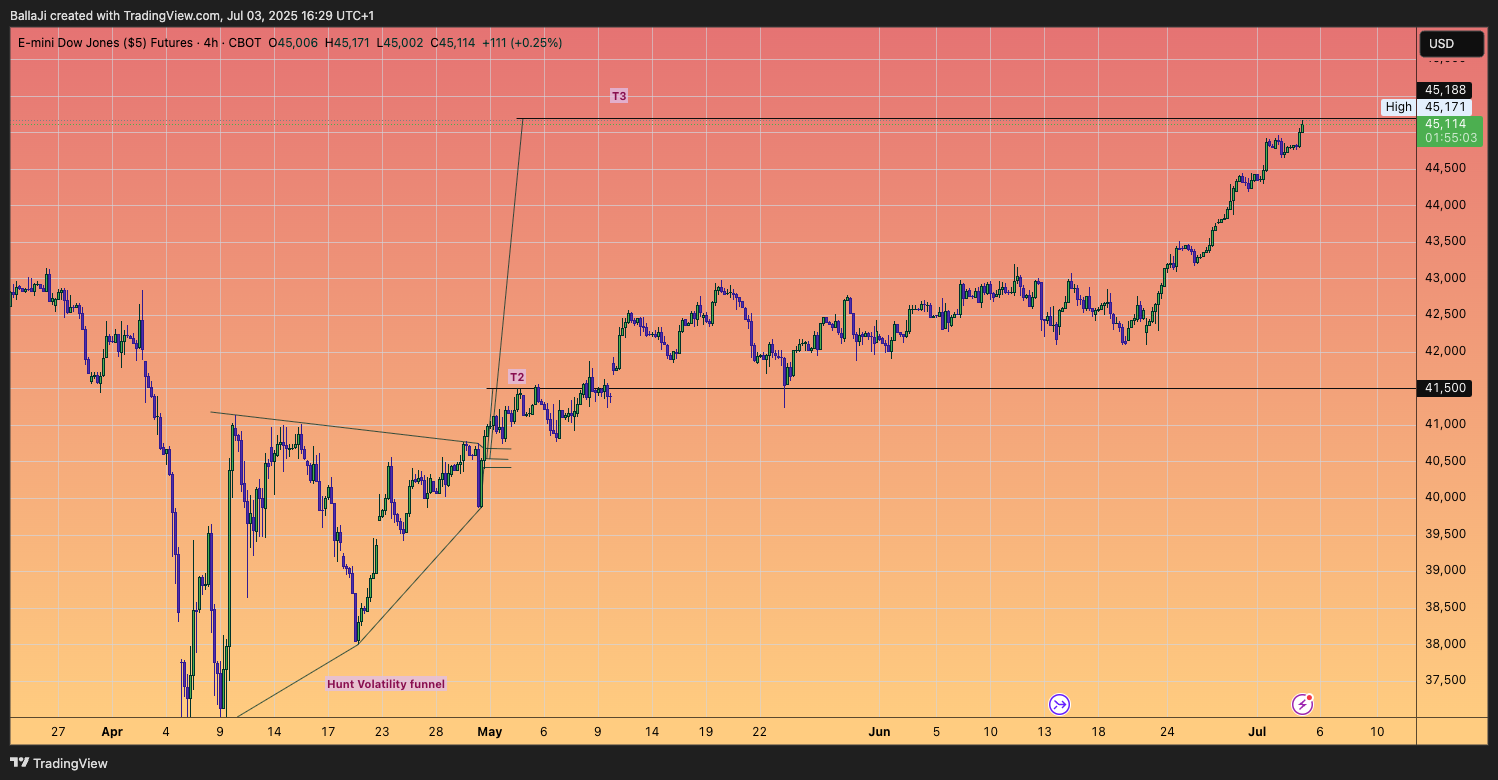
Task: Click the O45,006 open value in legend
Action: tap(293, 43)
